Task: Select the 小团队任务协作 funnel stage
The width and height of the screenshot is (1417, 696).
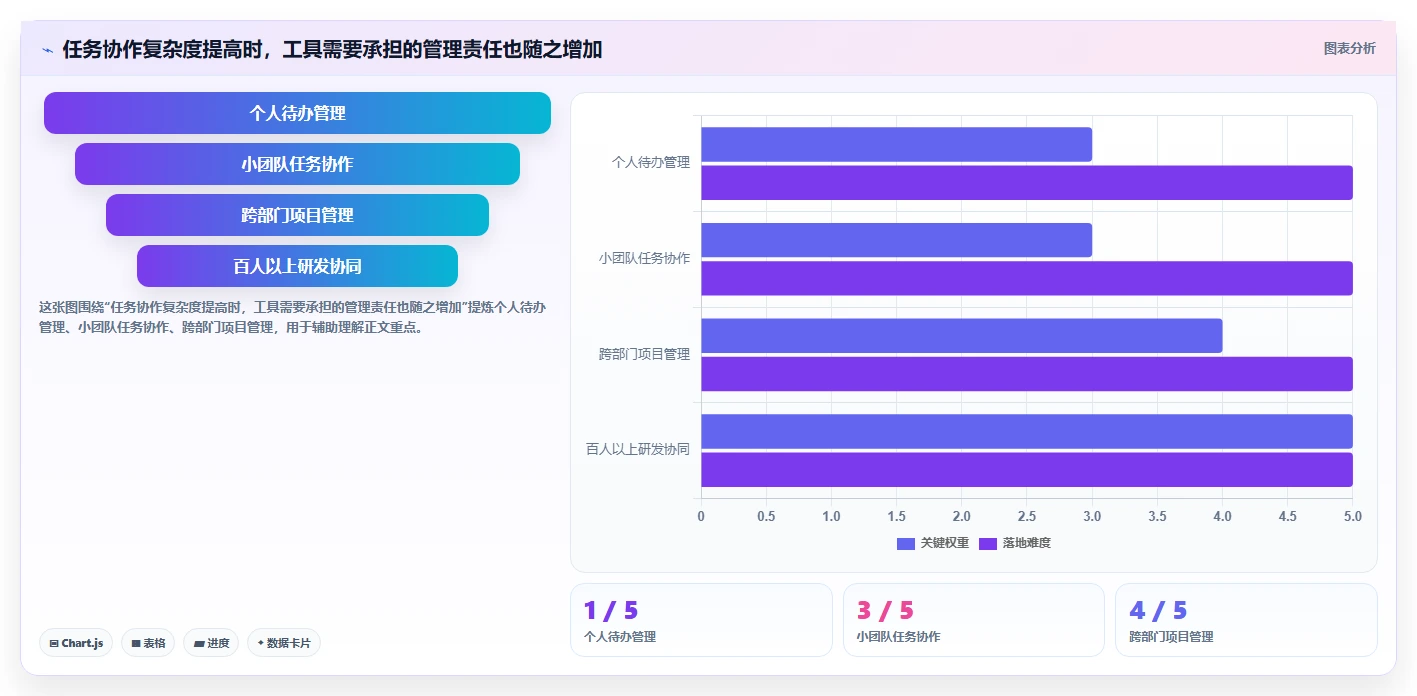Action: pyautogui.click(x=297, y=164)
